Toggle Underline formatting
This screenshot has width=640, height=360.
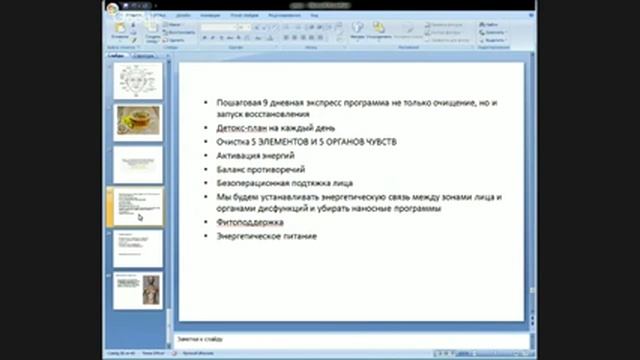pyautogui.click(x=221, y=38)
